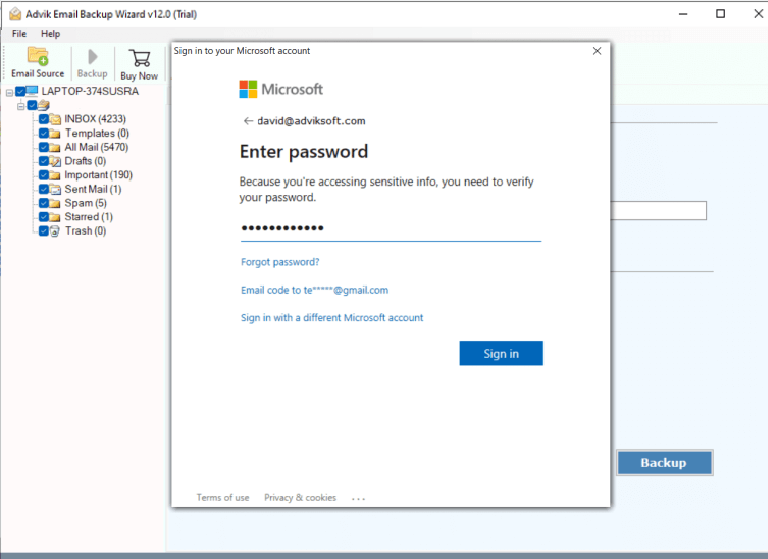Maximize the Advik Email Backup Wizard window

pos(720,14)
